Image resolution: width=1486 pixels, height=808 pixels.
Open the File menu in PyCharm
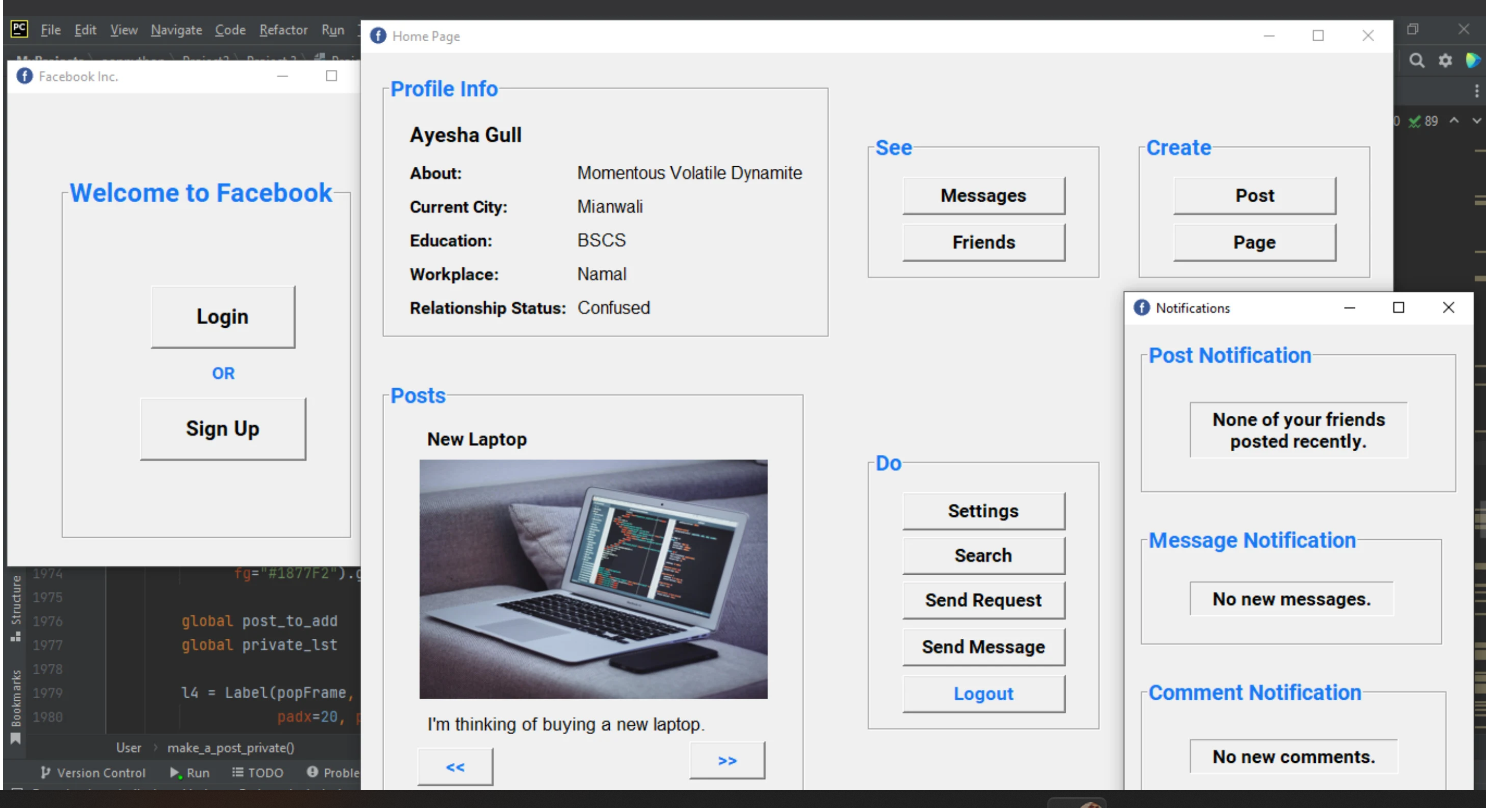[51, 30]
